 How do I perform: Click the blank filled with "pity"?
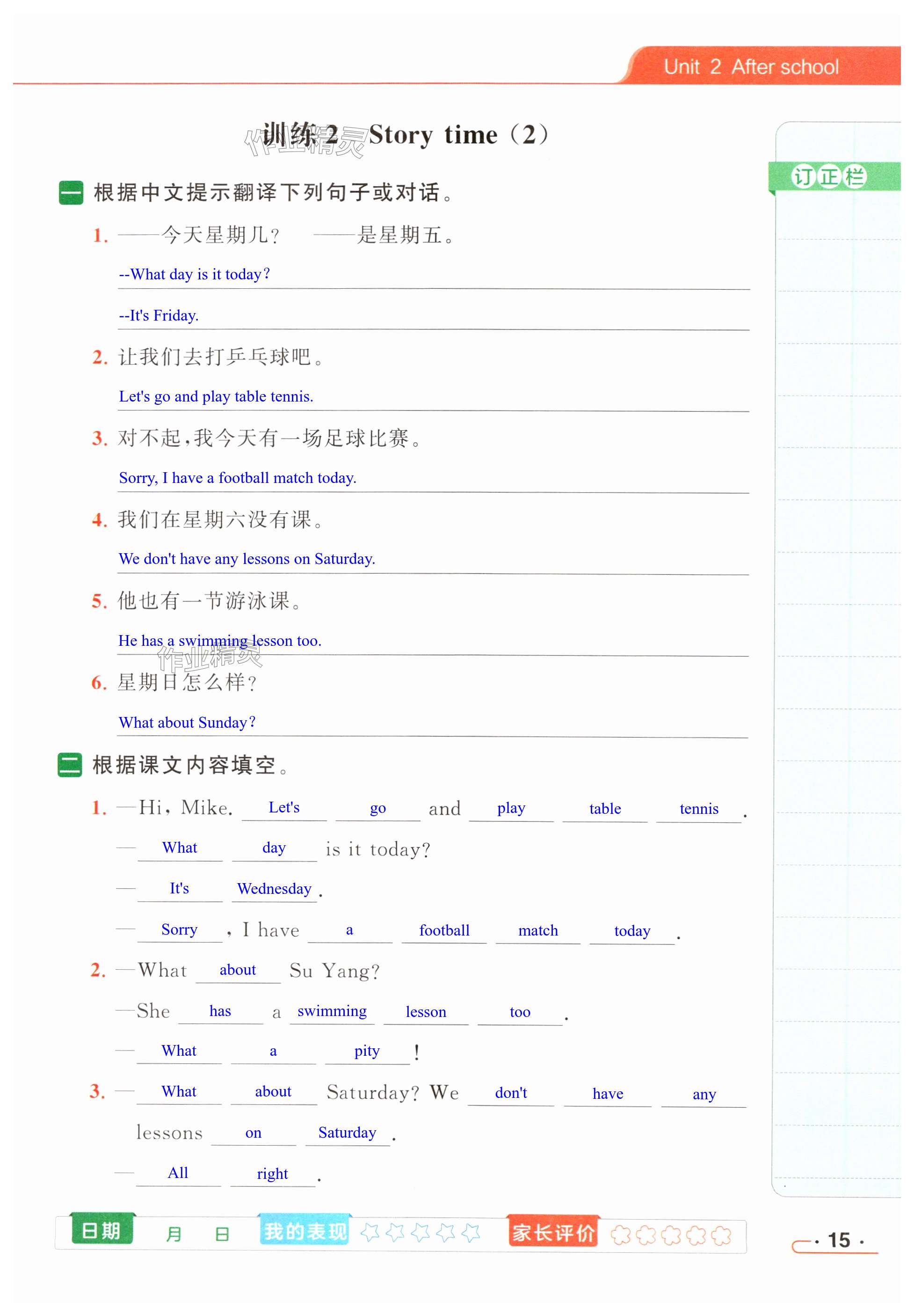coord(367,1051)
